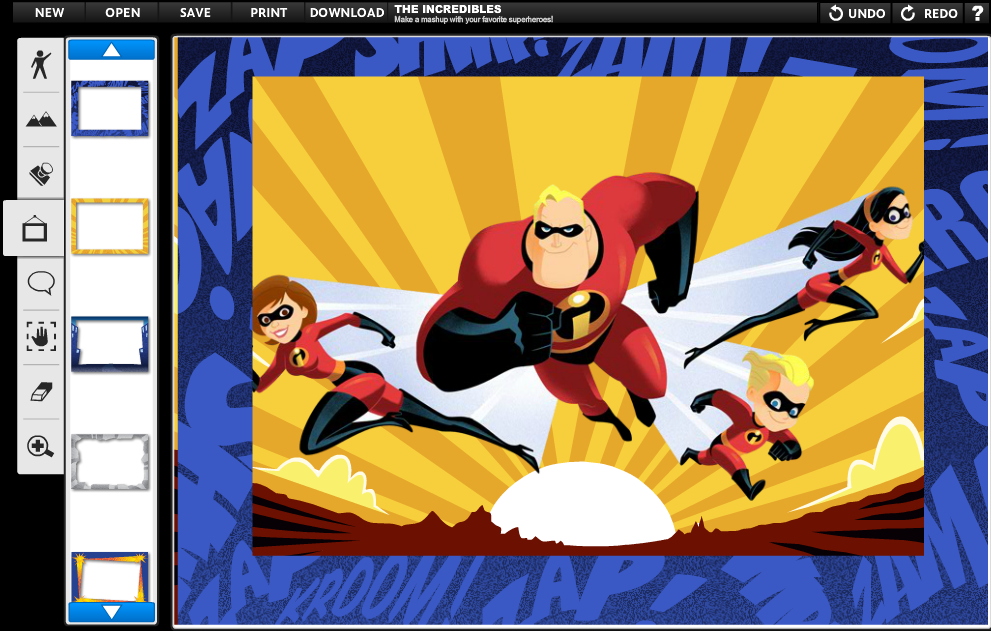Click THE INCREDIBLES title text
The image size is (991, 631).
point(447,9)
